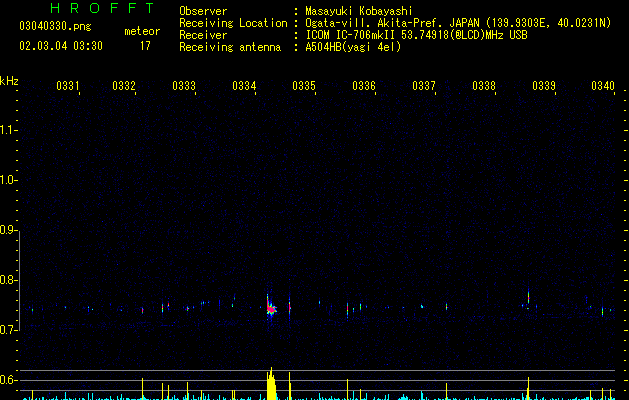Click the 0.9 kHz axis label
The height and width of the screenshot is (400, 629).
pyautogui.click(x=8, y=230)
